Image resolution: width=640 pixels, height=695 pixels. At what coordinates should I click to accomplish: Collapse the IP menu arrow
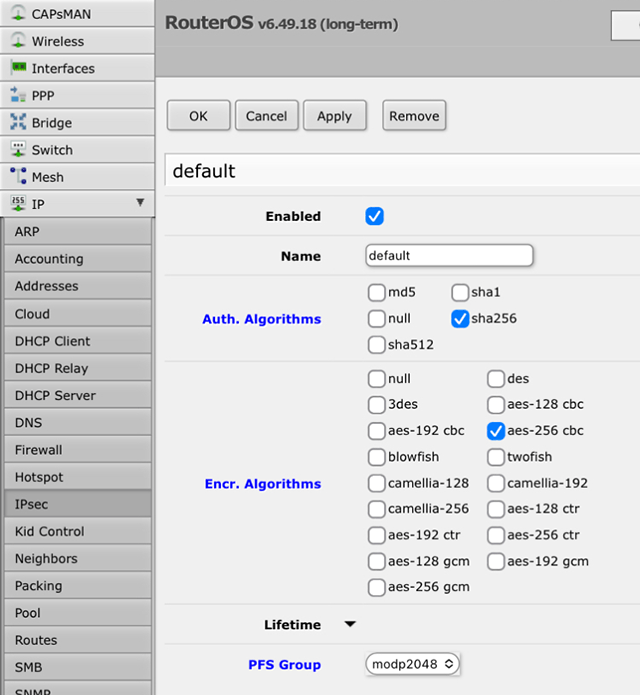140,203
